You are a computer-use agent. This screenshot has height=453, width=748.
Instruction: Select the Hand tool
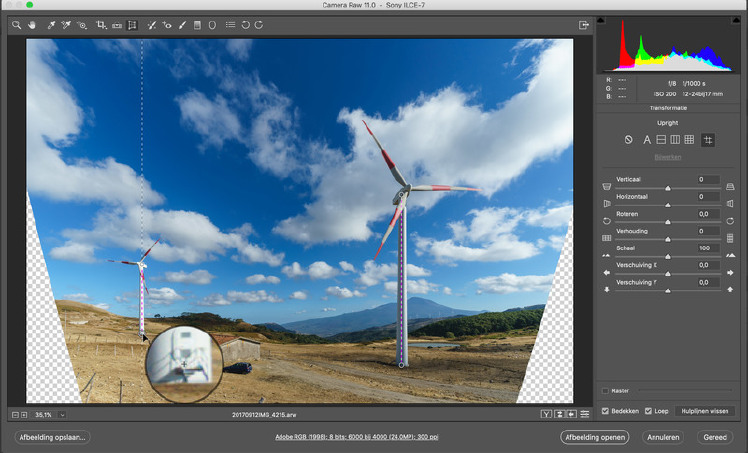31,25
